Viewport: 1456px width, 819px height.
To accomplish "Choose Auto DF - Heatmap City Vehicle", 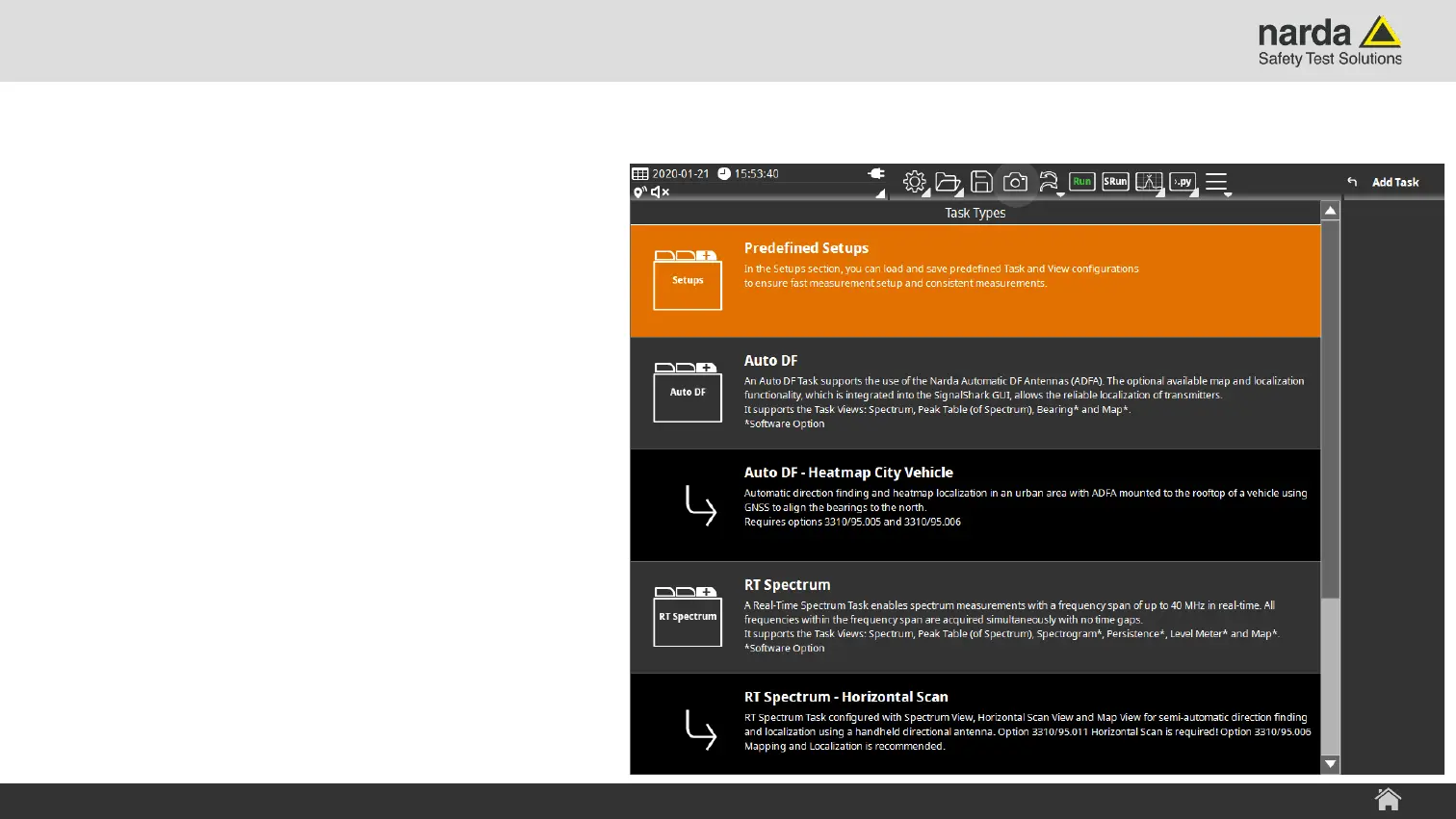I will click(975, 504).
